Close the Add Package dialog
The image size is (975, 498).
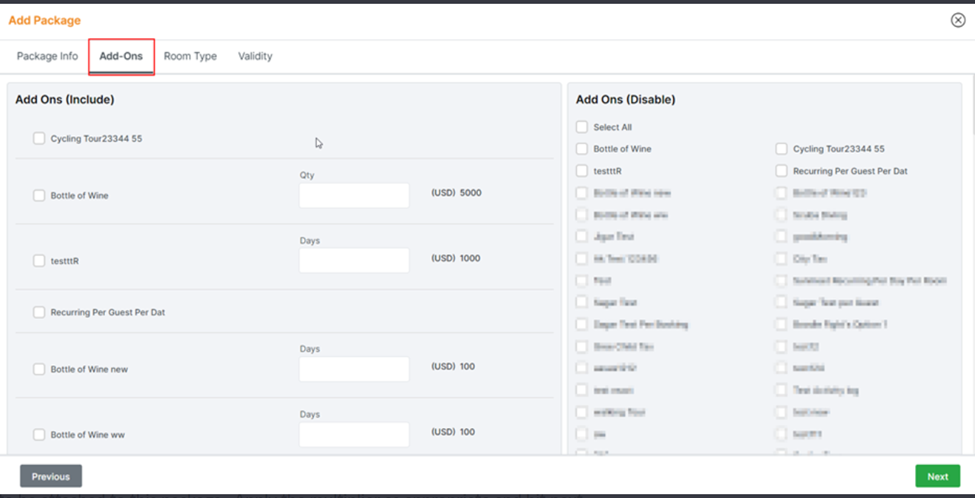pyautogui.click(x=958, y=20)
